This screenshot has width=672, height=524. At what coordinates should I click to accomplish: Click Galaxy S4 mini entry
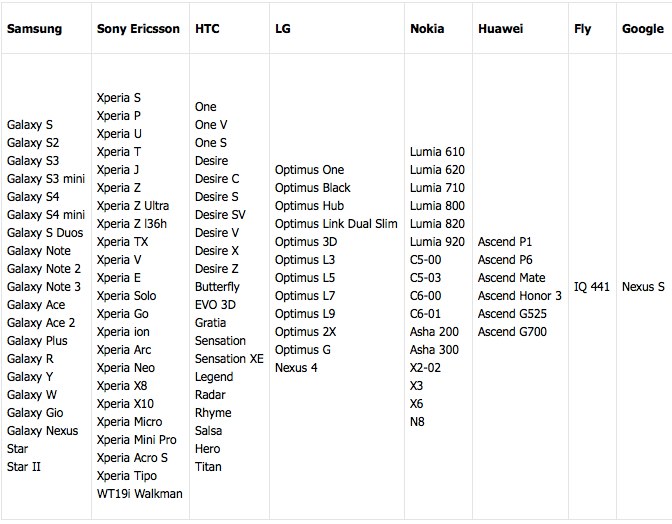[x=46, y=215]
